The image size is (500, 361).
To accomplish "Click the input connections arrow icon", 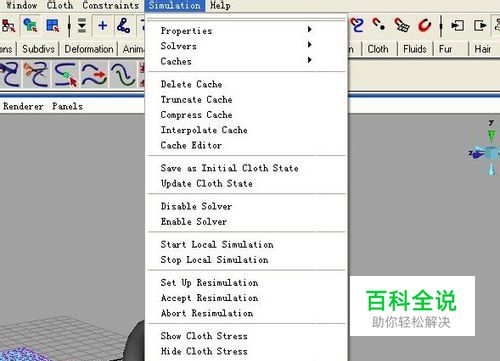I will tap(457, 25).
